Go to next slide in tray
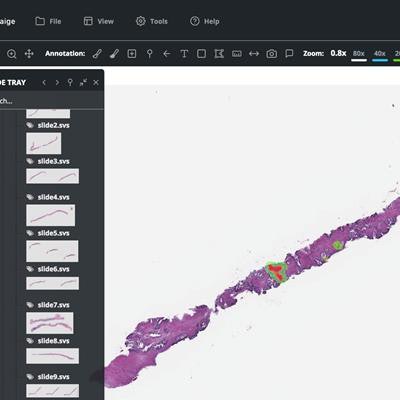Viewport: 400px width, 400px height. tap(57, 83)
